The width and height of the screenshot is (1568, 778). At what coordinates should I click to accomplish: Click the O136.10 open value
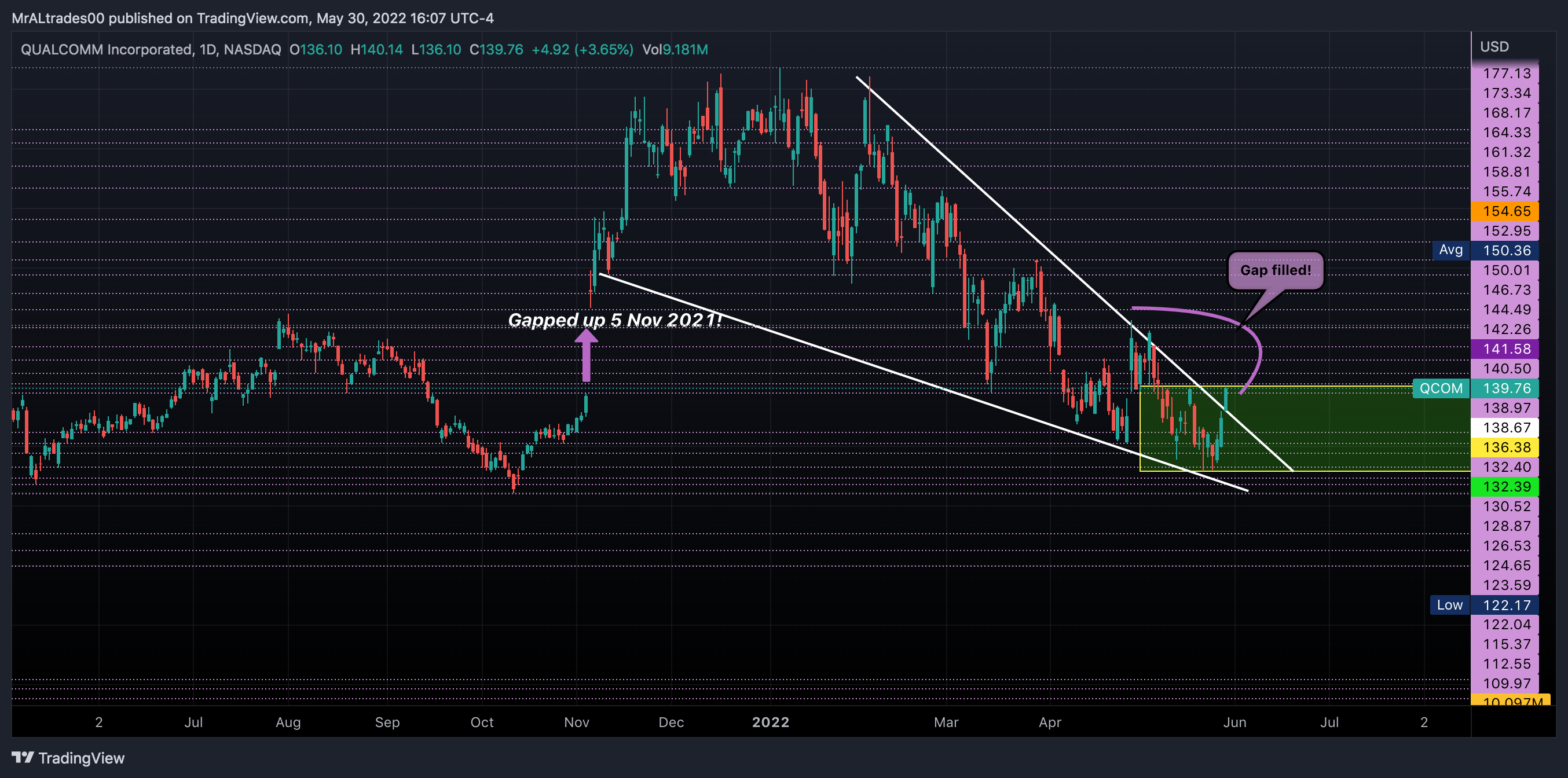click(316, 49)
